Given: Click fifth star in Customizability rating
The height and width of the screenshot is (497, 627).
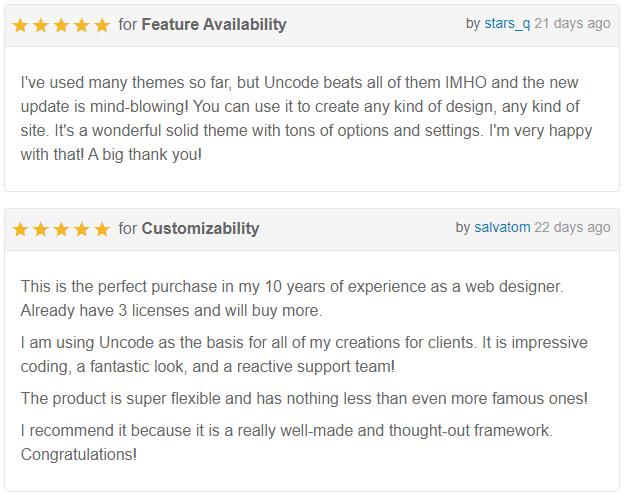Looking at the screenshot, I should tap(102, 230).
